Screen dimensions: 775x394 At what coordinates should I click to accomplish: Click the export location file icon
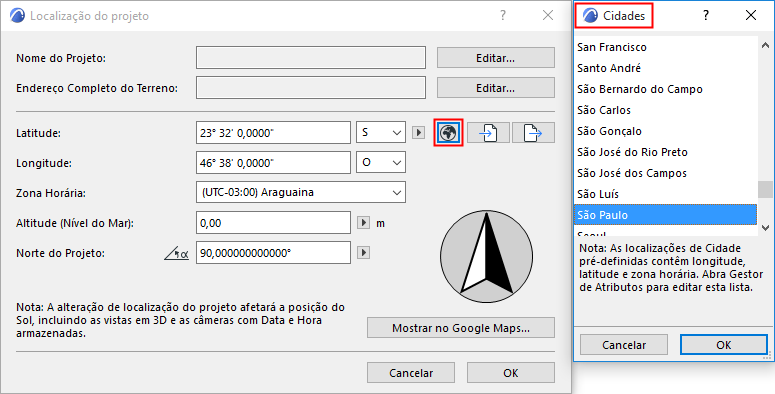point(533,132)
